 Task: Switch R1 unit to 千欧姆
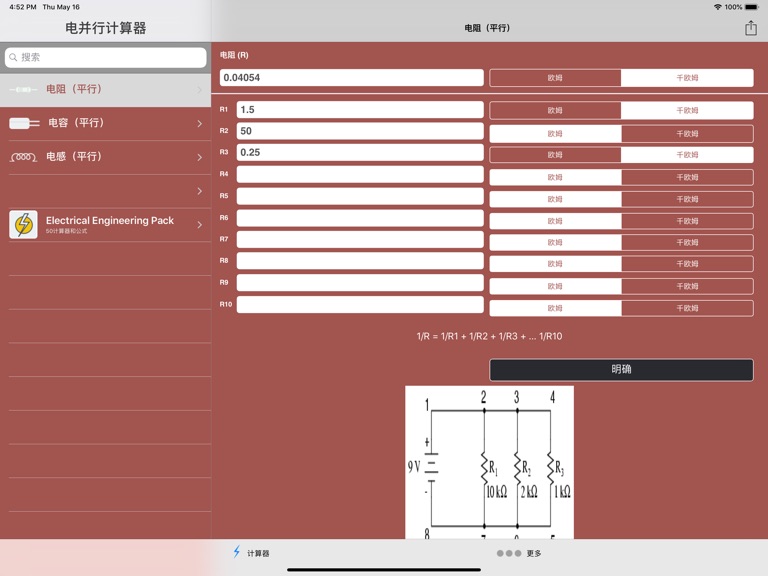pos(687,111)
